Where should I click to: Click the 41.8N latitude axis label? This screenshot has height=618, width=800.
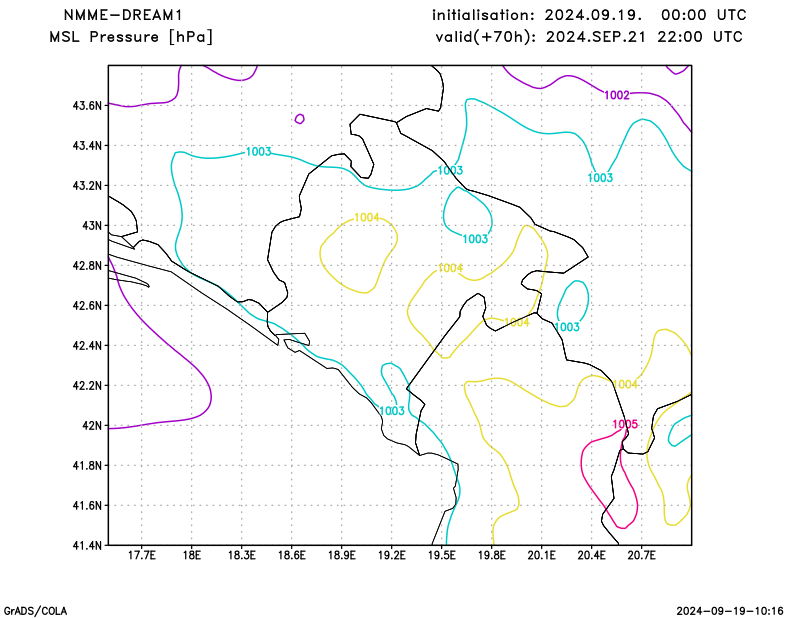88,465
